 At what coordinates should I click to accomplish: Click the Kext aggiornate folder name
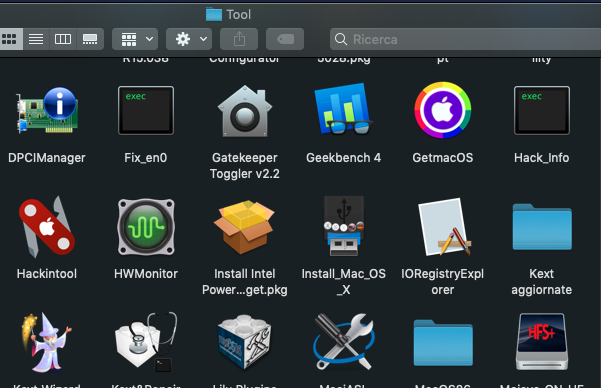(x=542, y=282)
